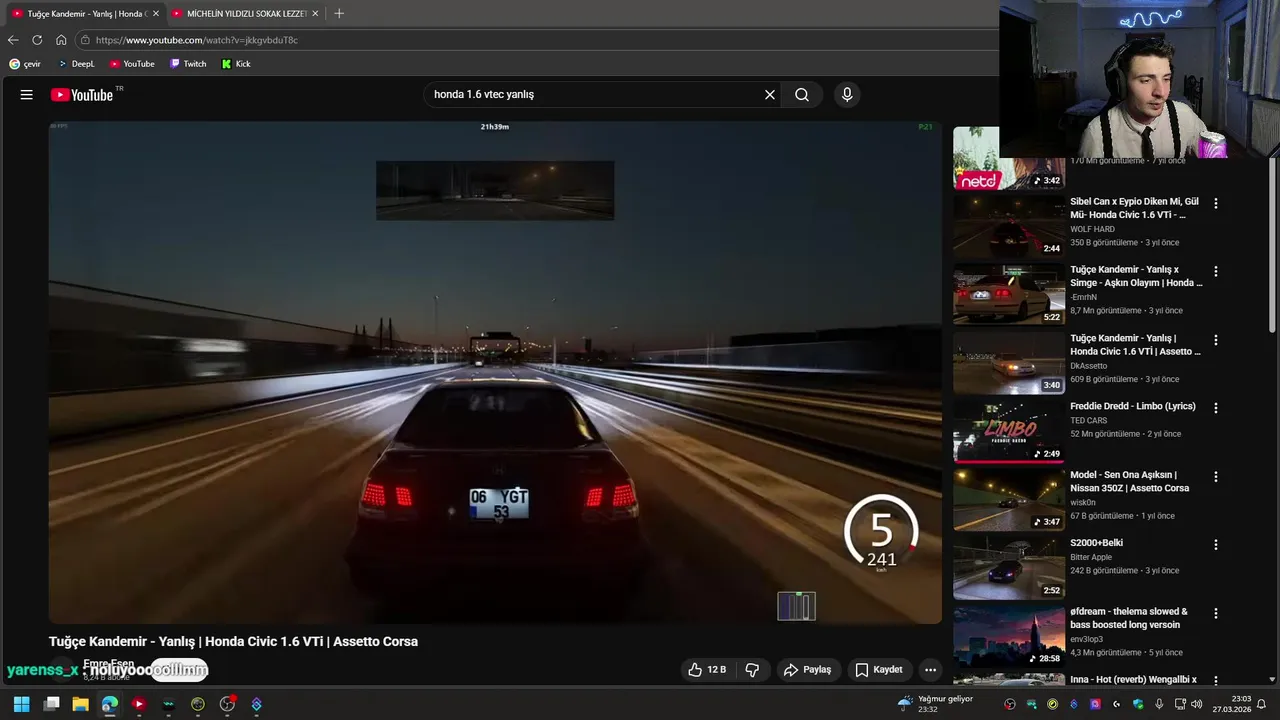Open browser home page icon

pyautogui.click(x=61, y=40)
